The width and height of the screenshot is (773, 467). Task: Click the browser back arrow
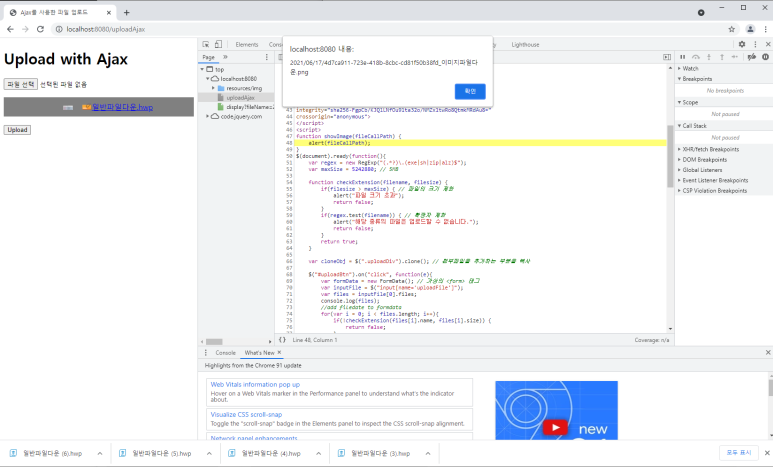10,29
